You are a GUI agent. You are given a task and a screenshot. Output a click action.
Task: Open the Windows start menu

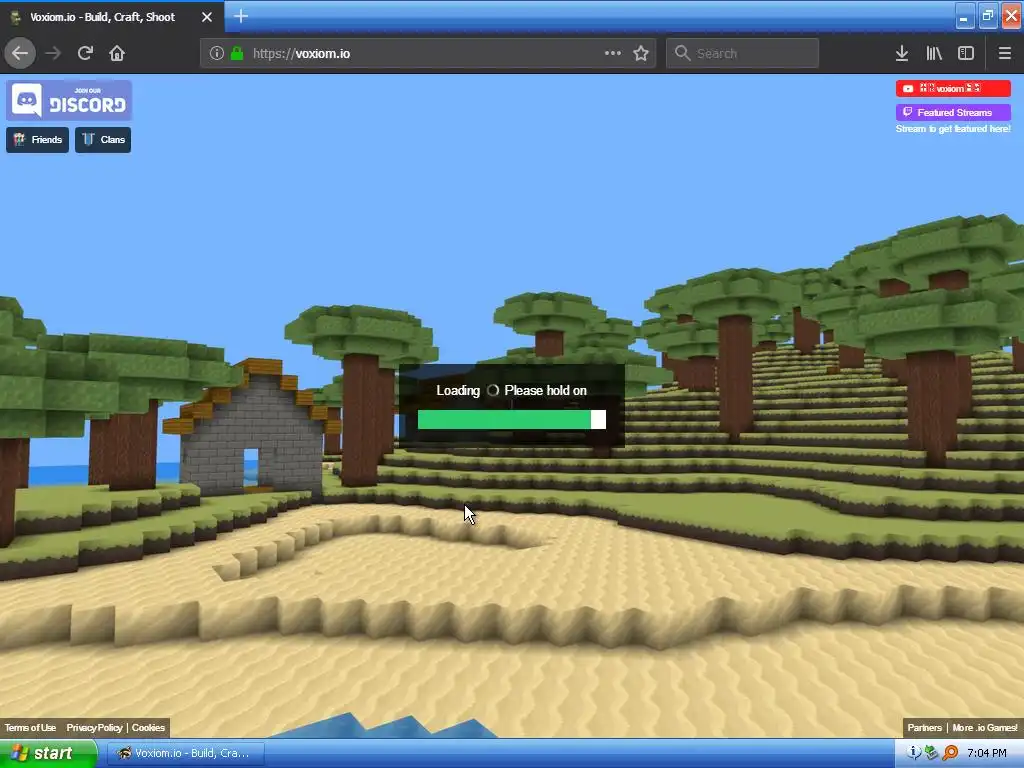[x=47, y=753]
